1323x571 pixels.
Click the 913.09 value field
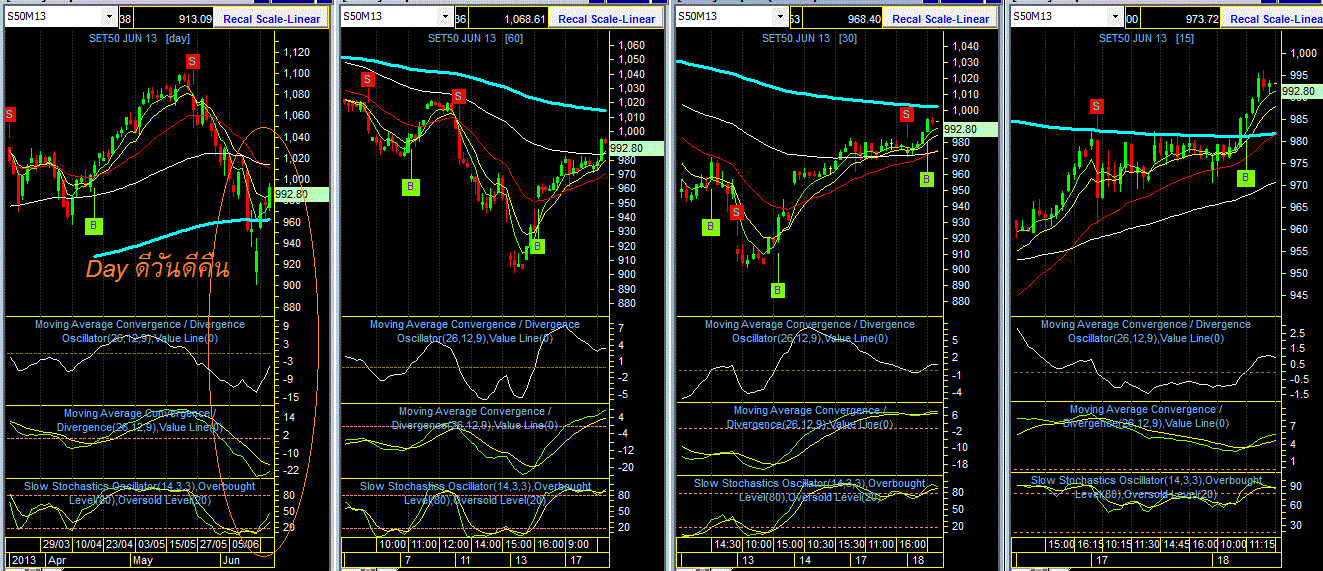click(175, 18)
